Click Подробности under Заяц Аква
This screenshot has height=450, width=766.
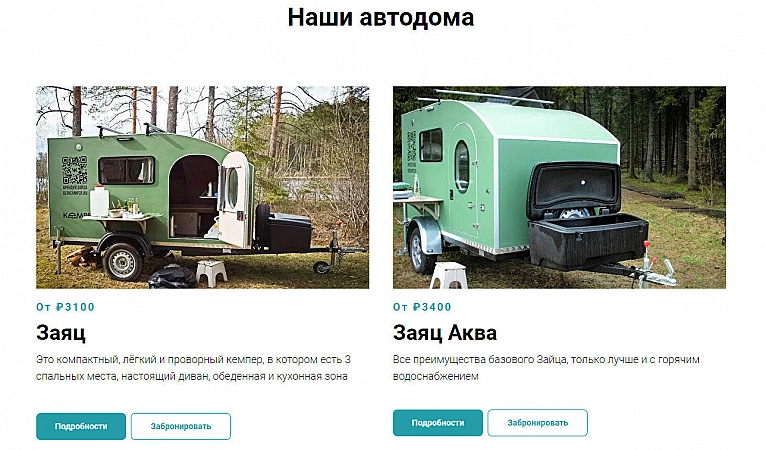click(x=438, y=423)
